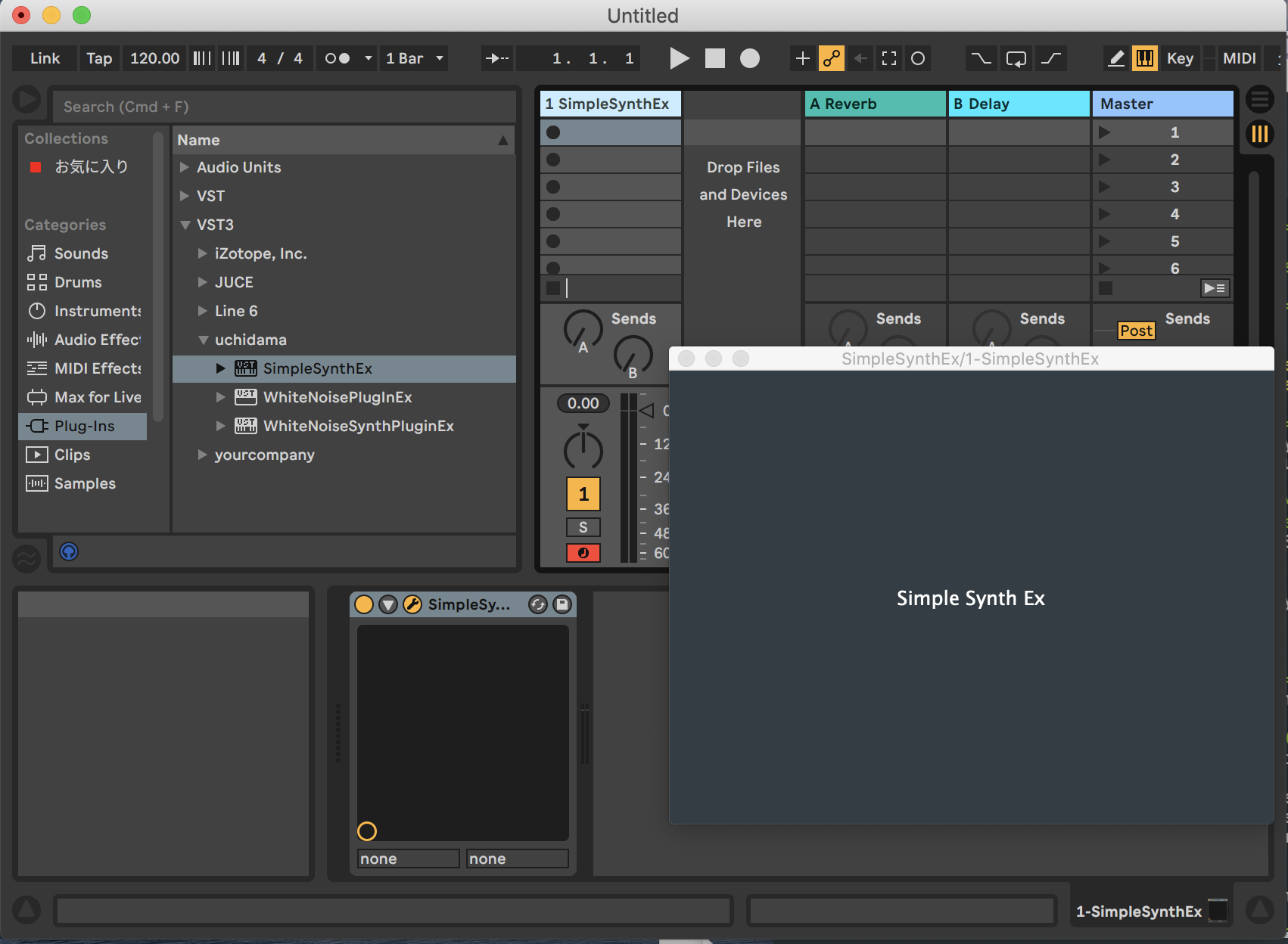Click the track volume value showing 0.00
This screenshot has height=944, width=1288.
(x=582, y=403)
